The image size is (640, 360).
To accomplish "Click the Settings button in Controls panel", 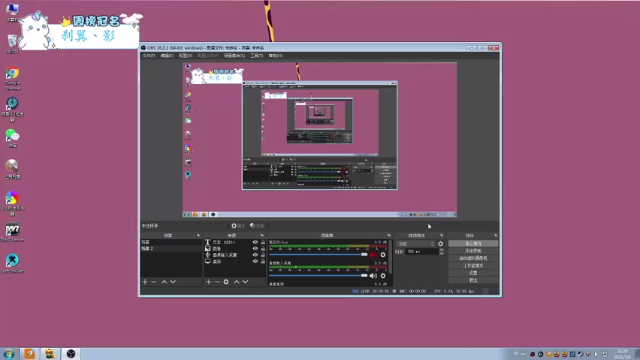I will pos(473,273).
